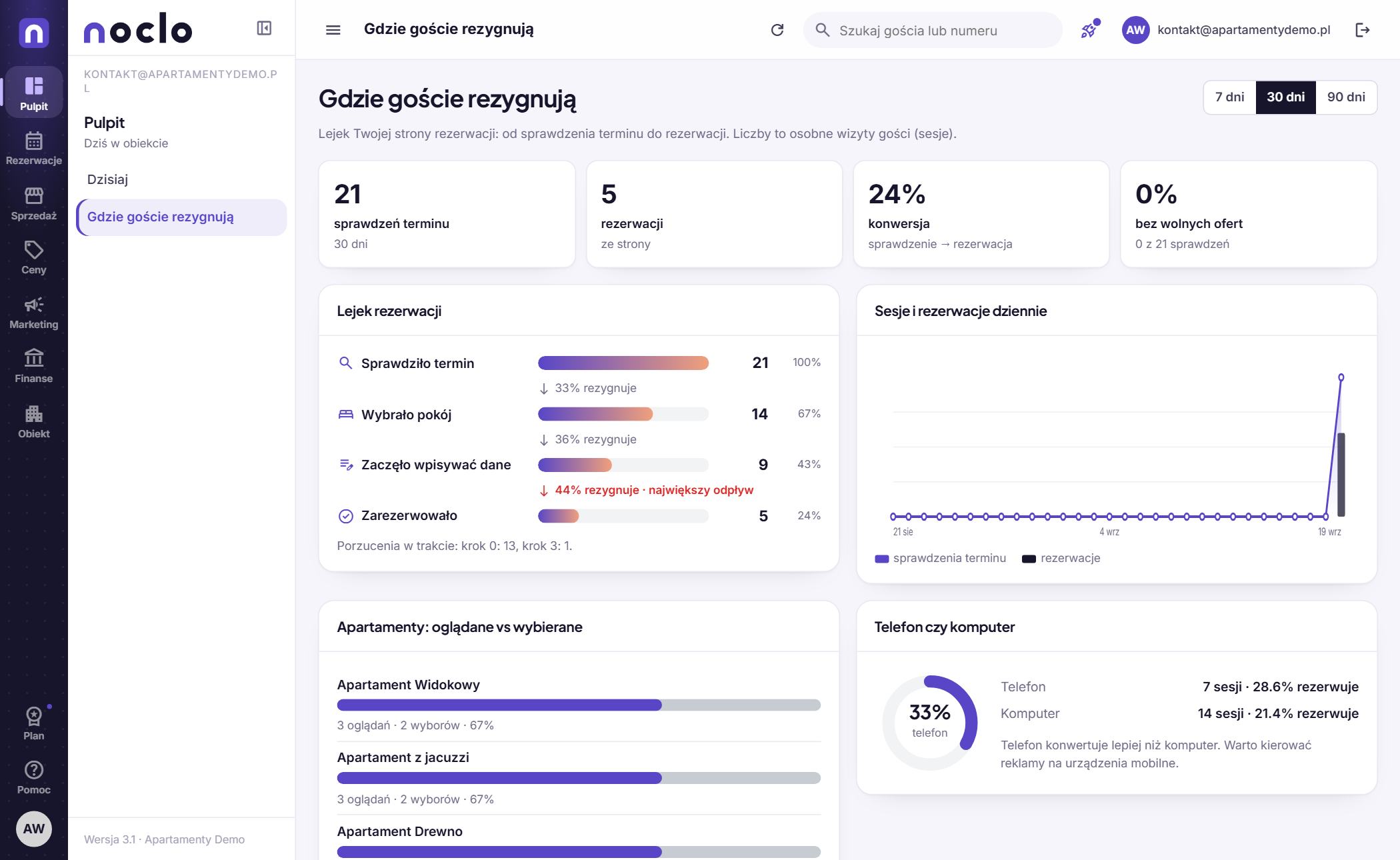This screenshot has width=1400, height=860.
Task: Click the Apartament Widokowy progress bar
Action: point(579,705)
